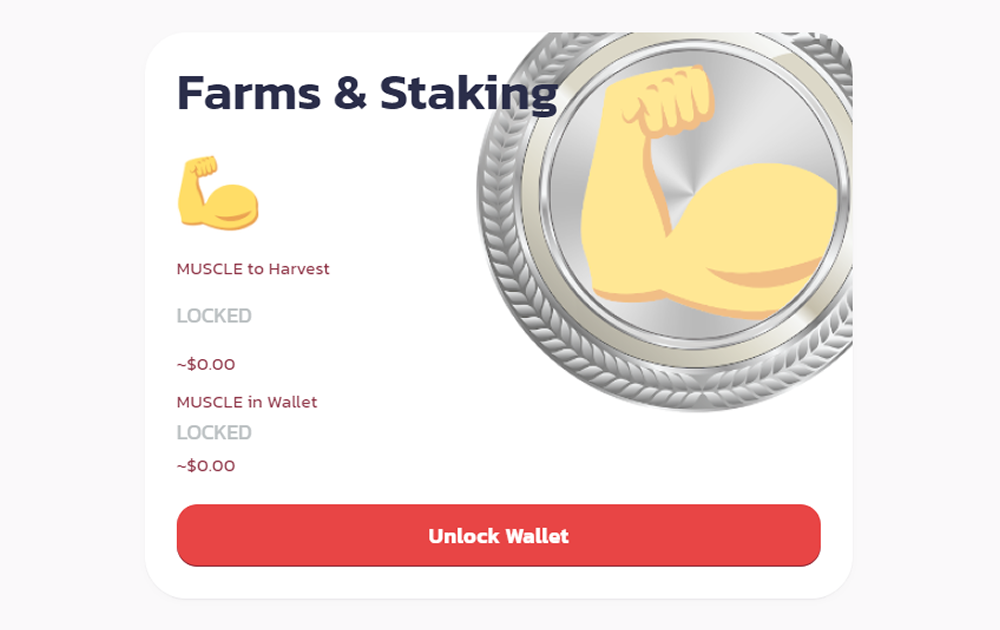Click the MUSCLE in Wallet label
The height and width of the screenshot is (630, 1000).
pyautogui.click(x=247, y=402)
